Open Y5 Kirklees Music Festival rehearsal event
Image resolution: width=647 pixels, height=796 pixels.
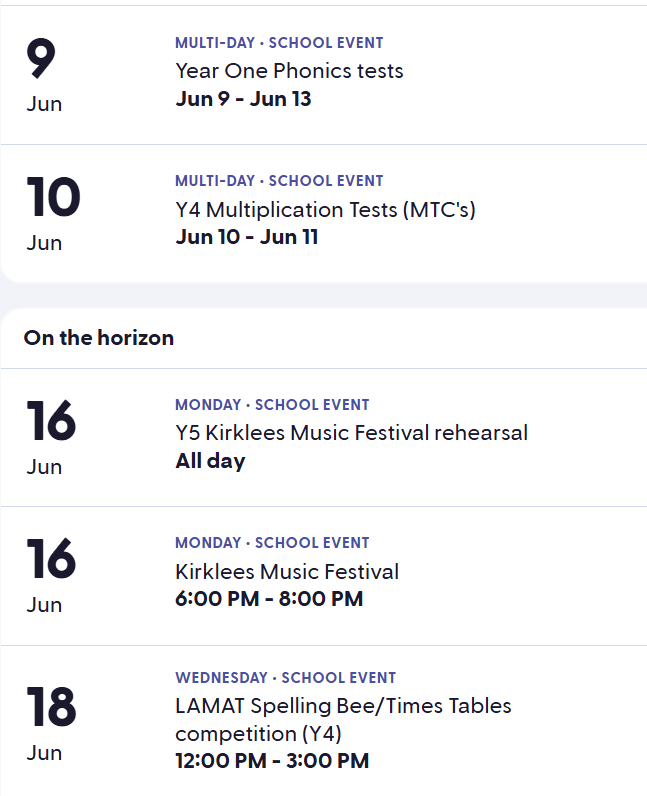(x=351, y=433)
